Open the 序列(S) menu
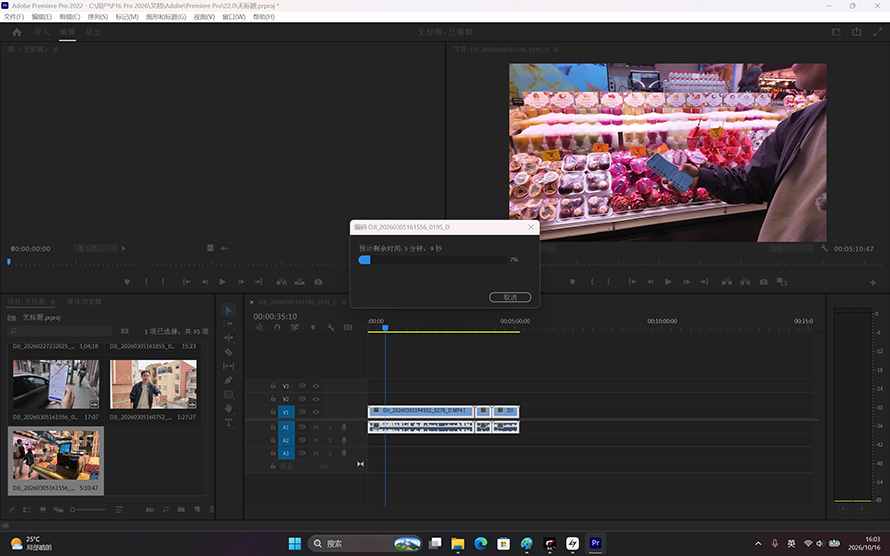 click(97, 17)
